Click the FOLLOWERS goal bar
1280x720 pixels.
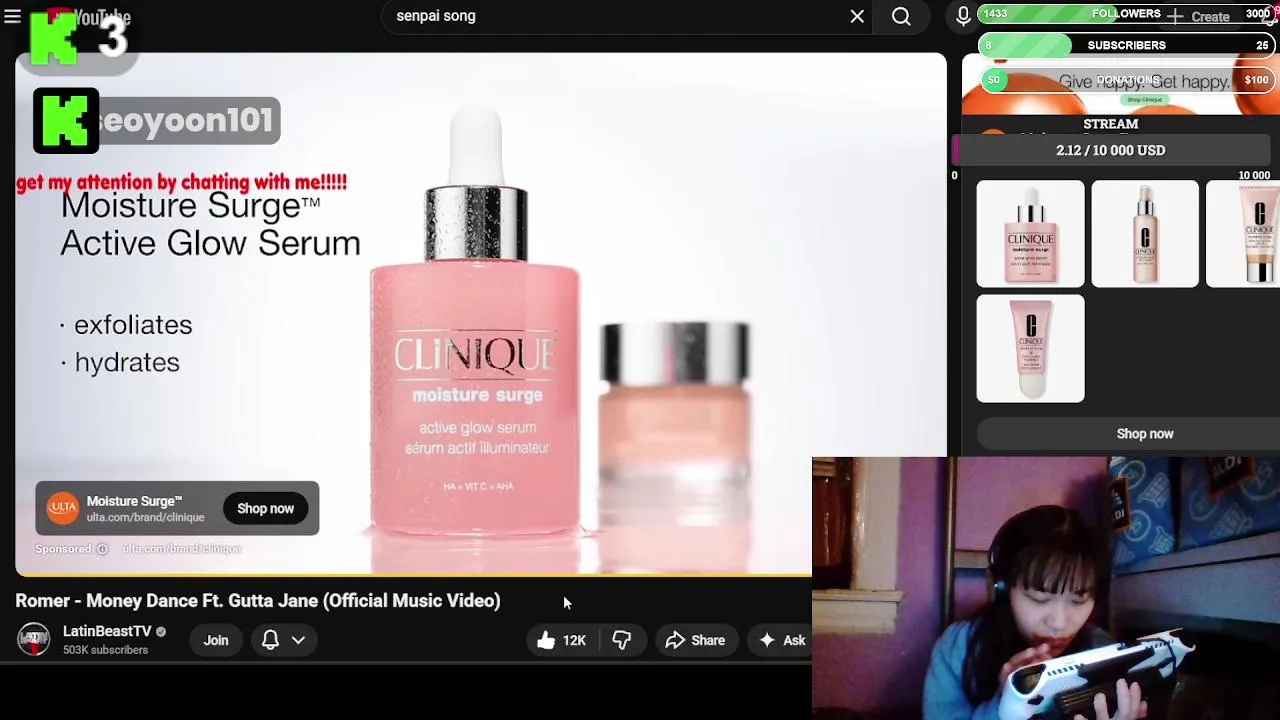point(1126,14)
